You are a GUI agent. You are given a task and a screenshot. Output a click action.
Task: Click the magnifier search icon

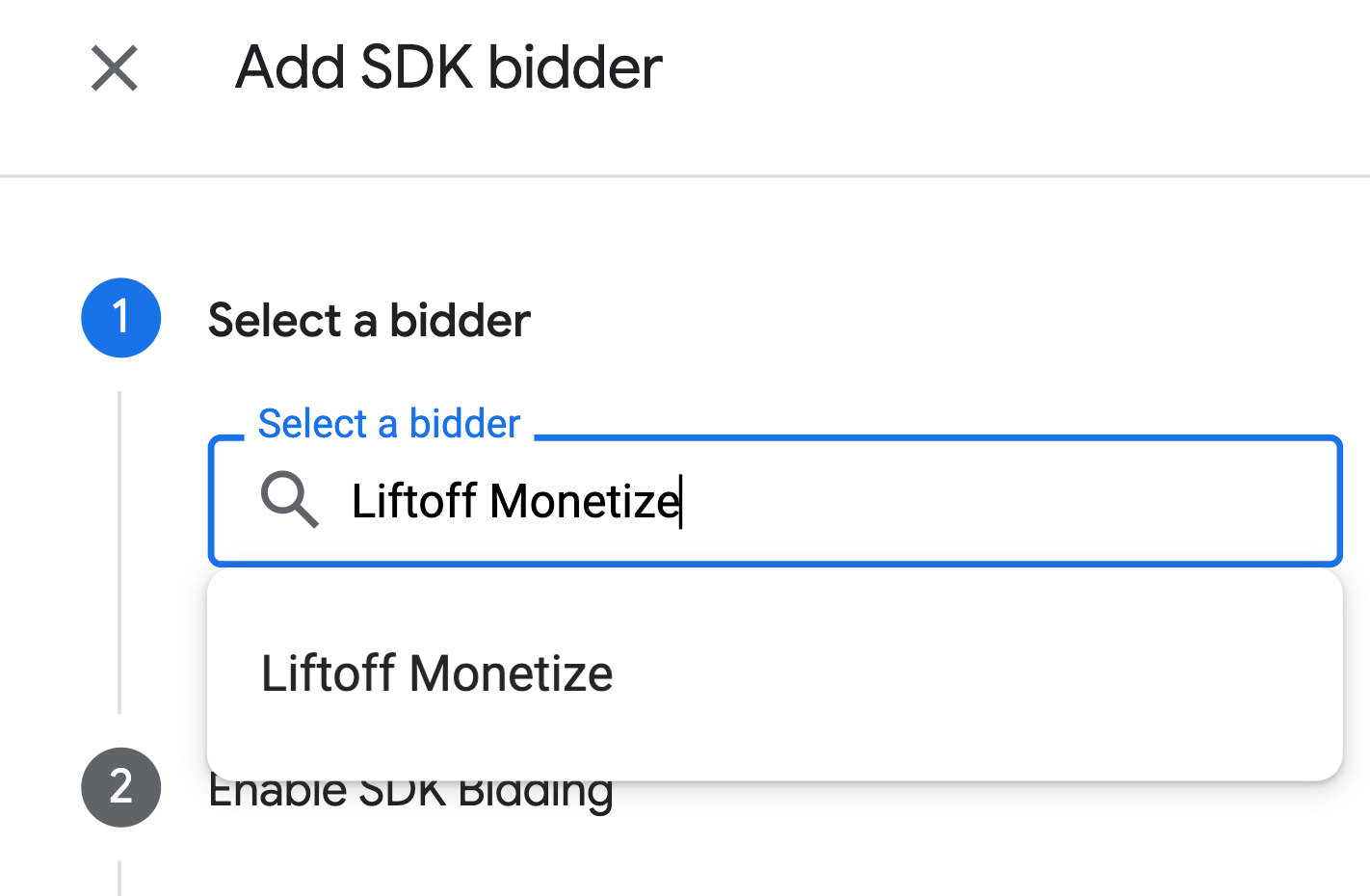click(289, 500)
